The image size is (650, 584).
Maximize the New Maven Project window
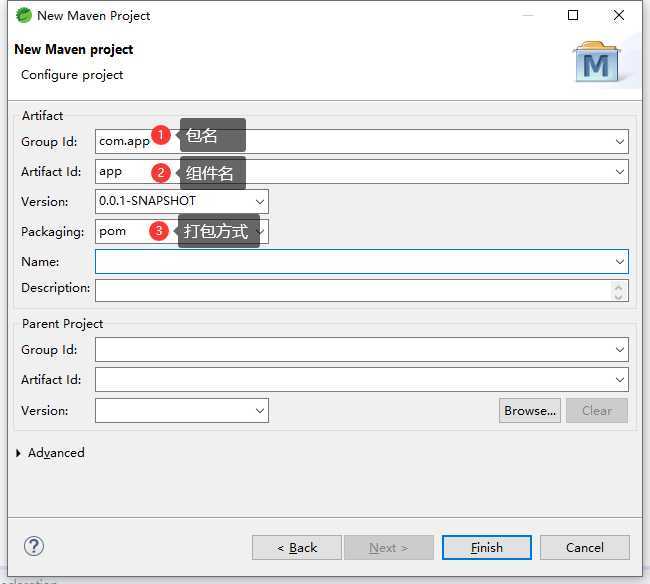573,15
